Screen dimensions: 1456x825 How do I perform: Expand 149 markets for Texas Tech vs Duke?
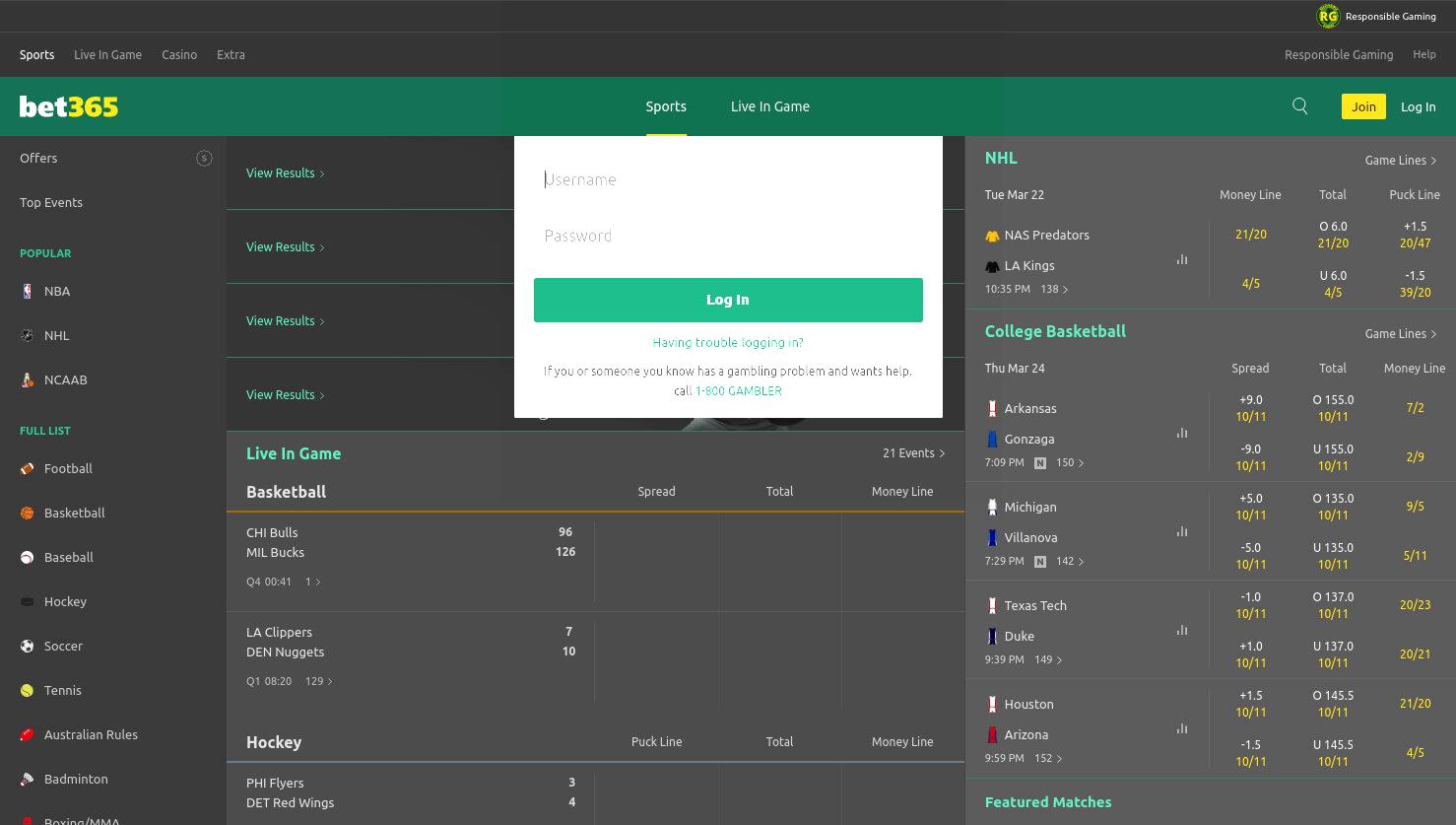[x=1048, y=659]
